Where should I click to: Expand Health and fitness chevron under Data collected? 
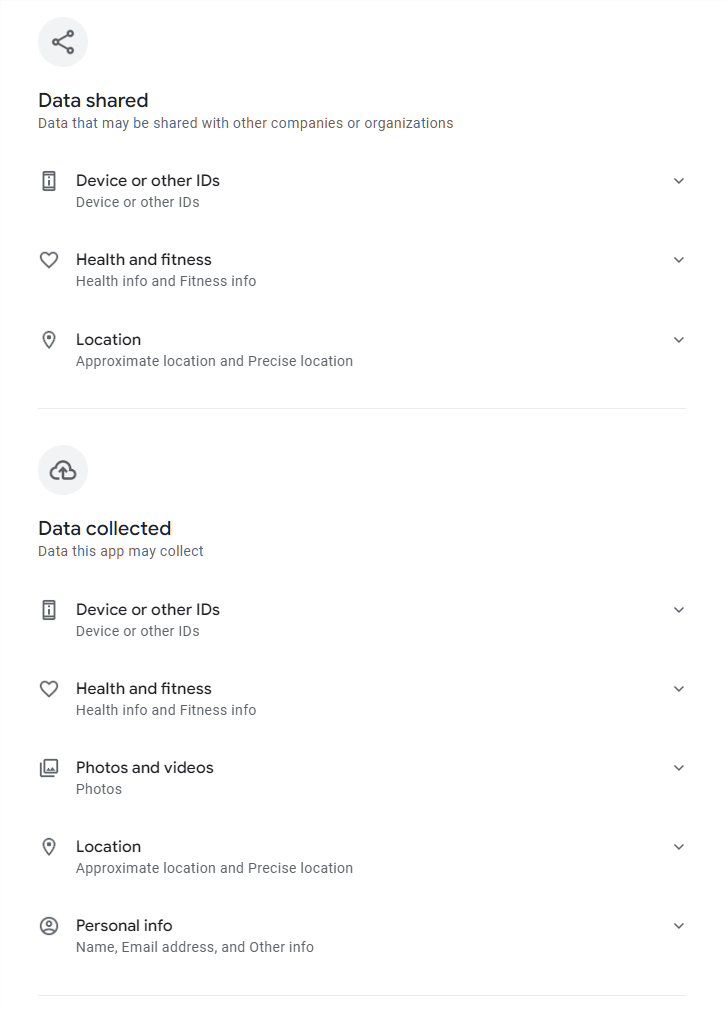coord(679,689)
